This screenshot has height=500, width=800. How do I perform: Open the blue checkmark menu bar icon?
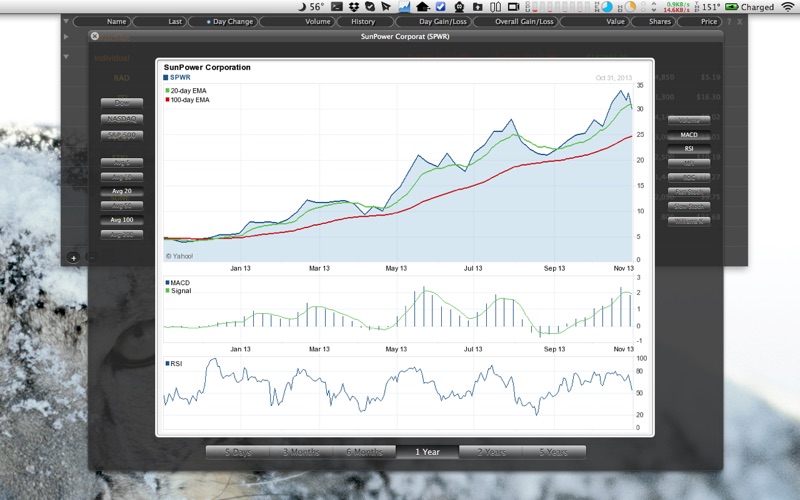point(441,7)
